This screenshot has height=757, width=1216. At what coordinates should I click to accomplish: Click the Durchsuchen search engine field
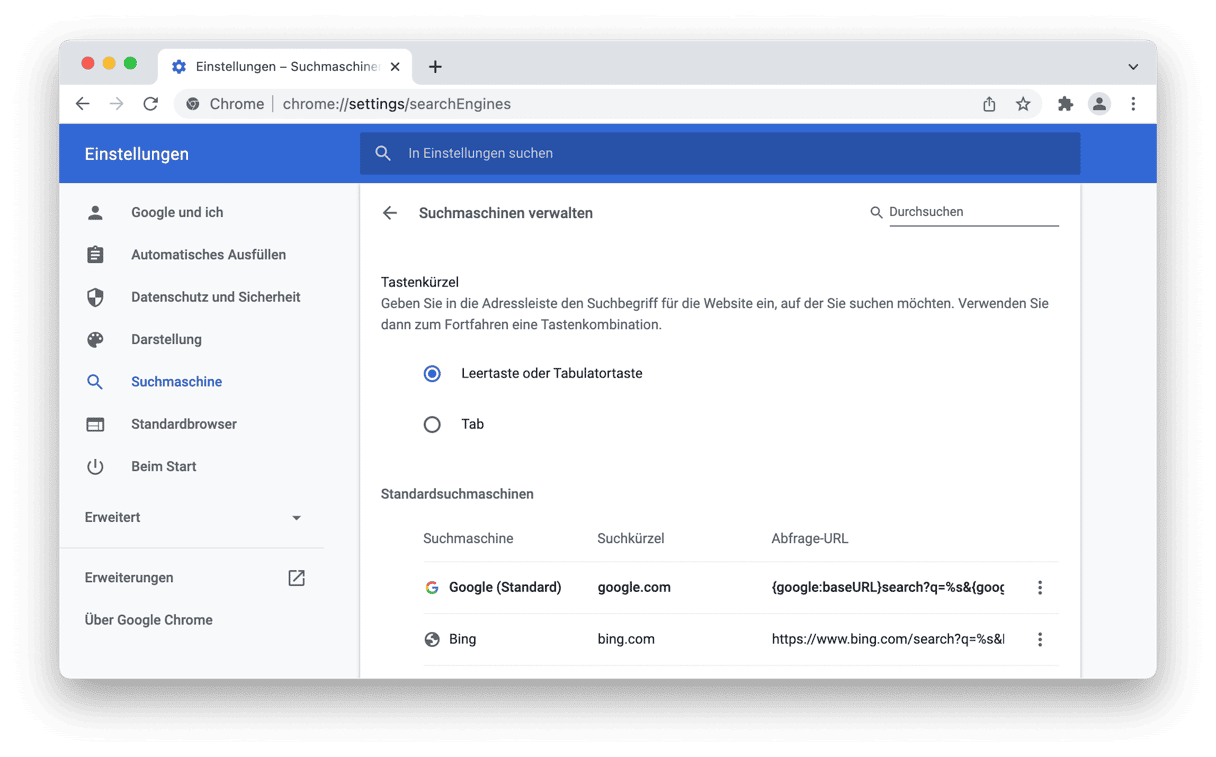tap(973, 212)
